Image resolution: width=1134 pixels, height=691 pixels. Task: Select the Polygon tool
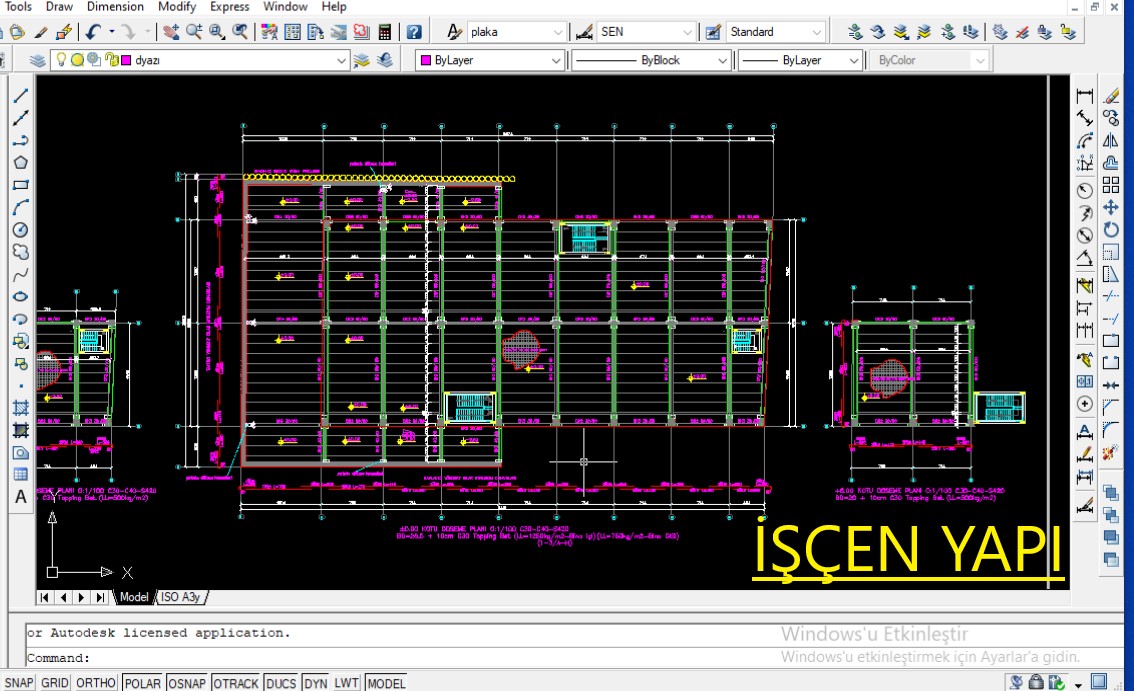tap(20, 163)
